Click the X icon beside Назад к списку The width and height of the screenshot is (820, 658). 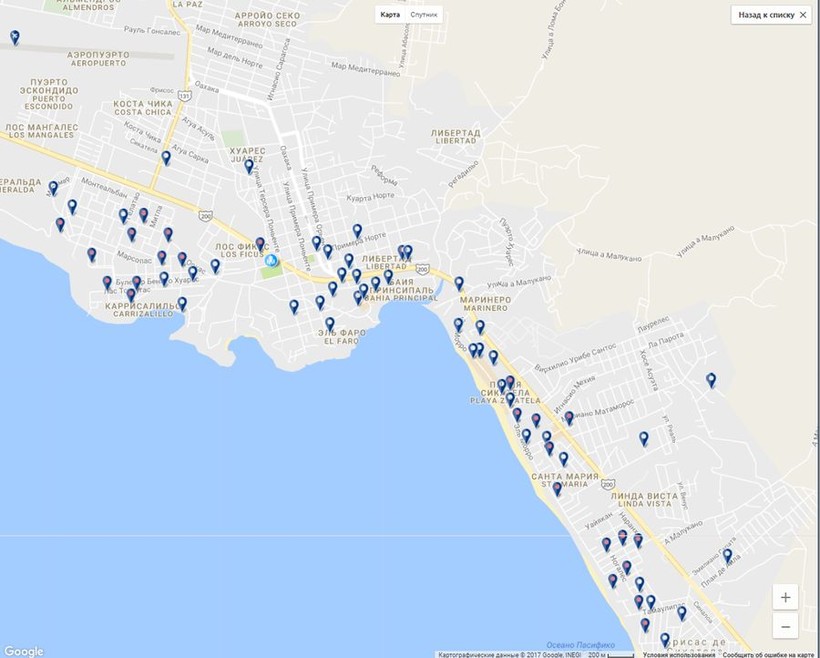click(804, 15)
